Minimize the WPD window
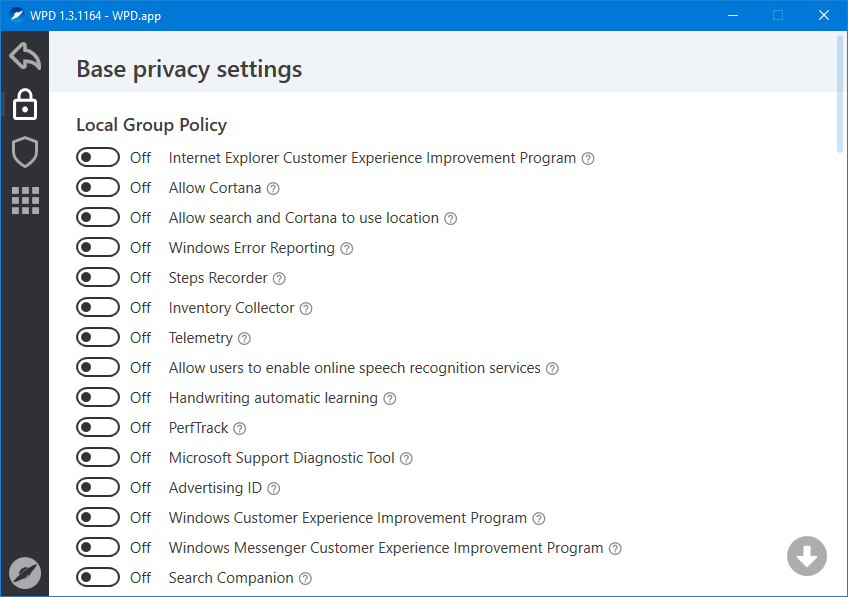 click(733, 15)
